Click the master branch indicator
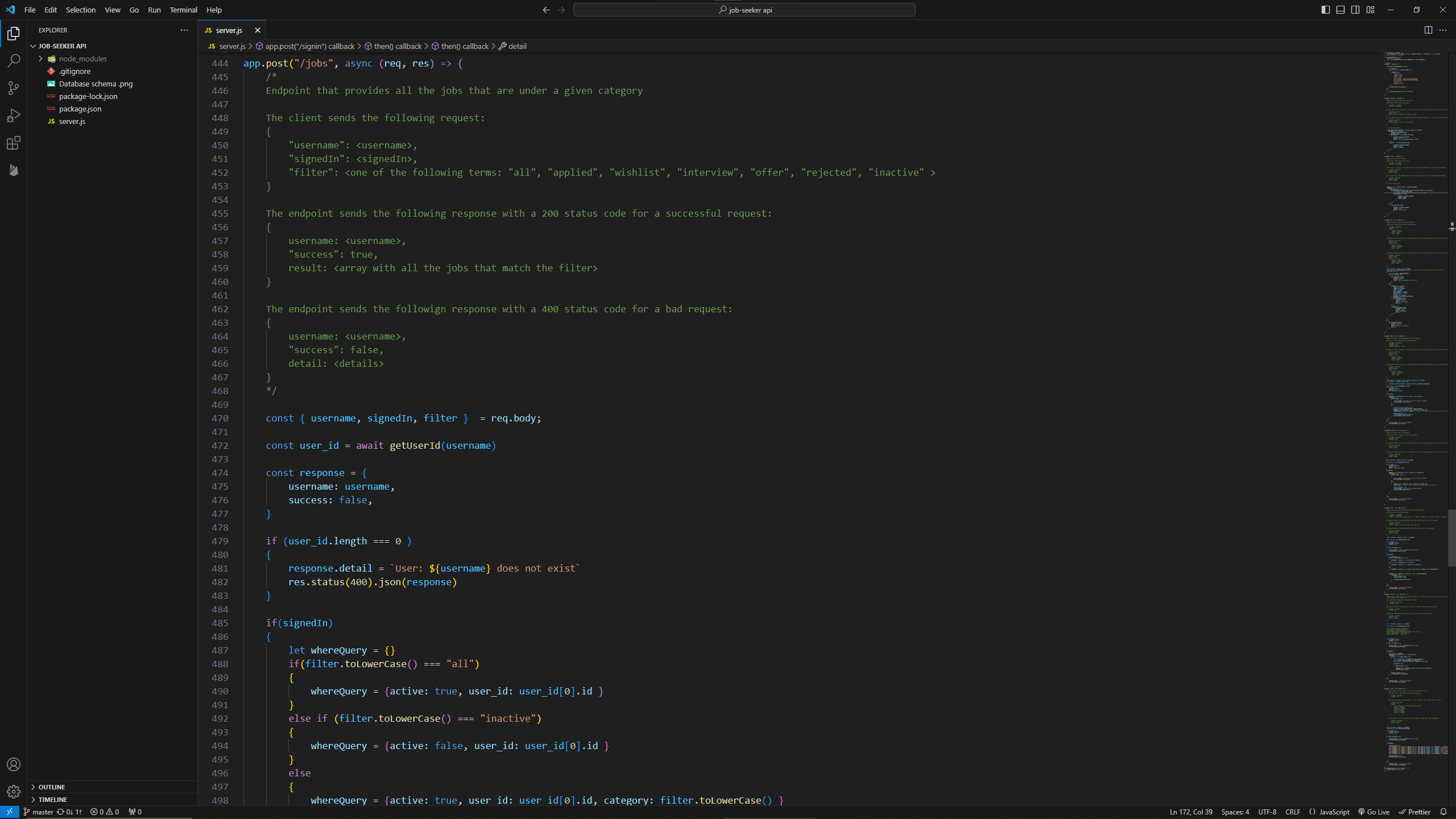 coord(38,812)
